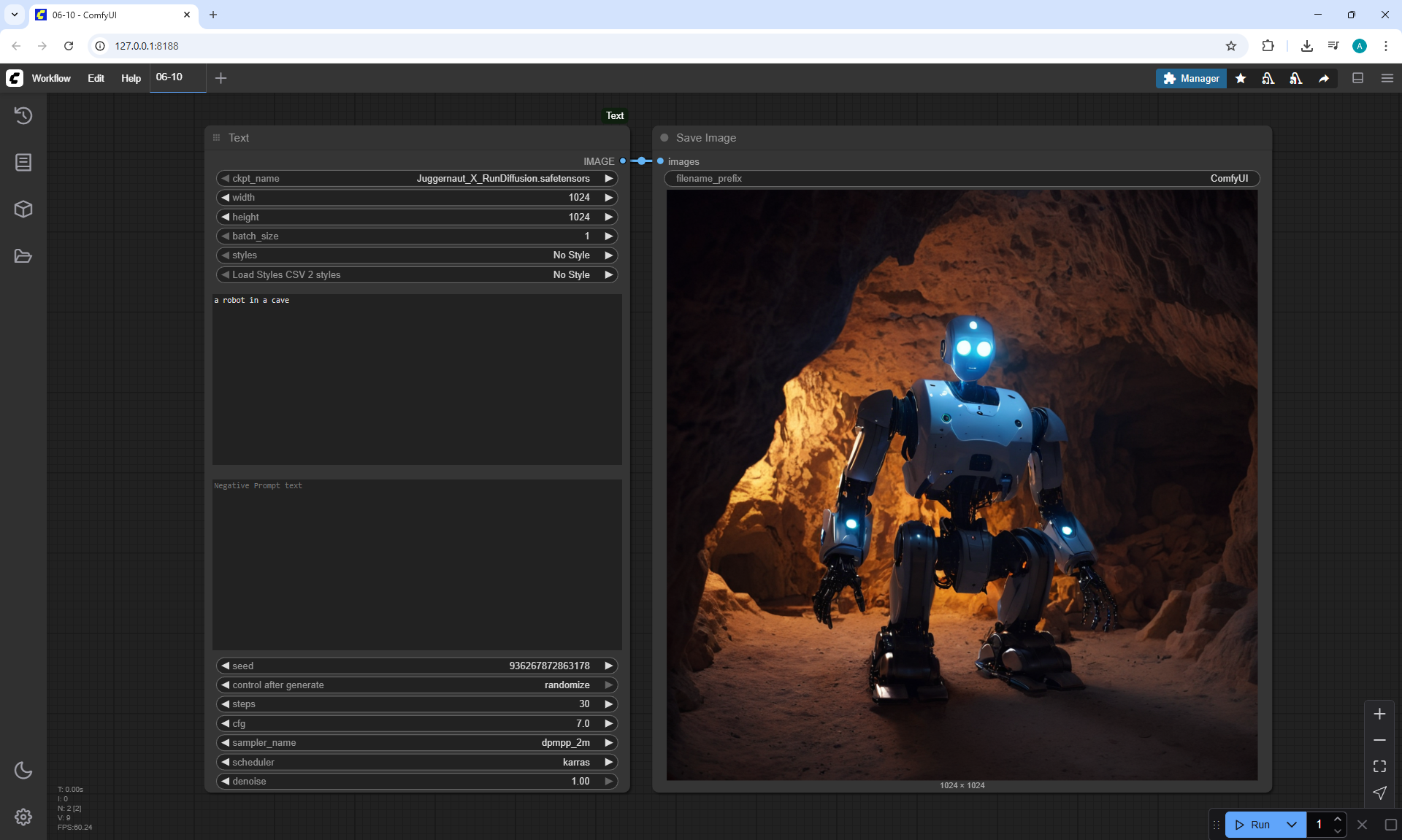The image size is (1402, 840).
Task: Open the model library cube icon
Action: point(23,209)
